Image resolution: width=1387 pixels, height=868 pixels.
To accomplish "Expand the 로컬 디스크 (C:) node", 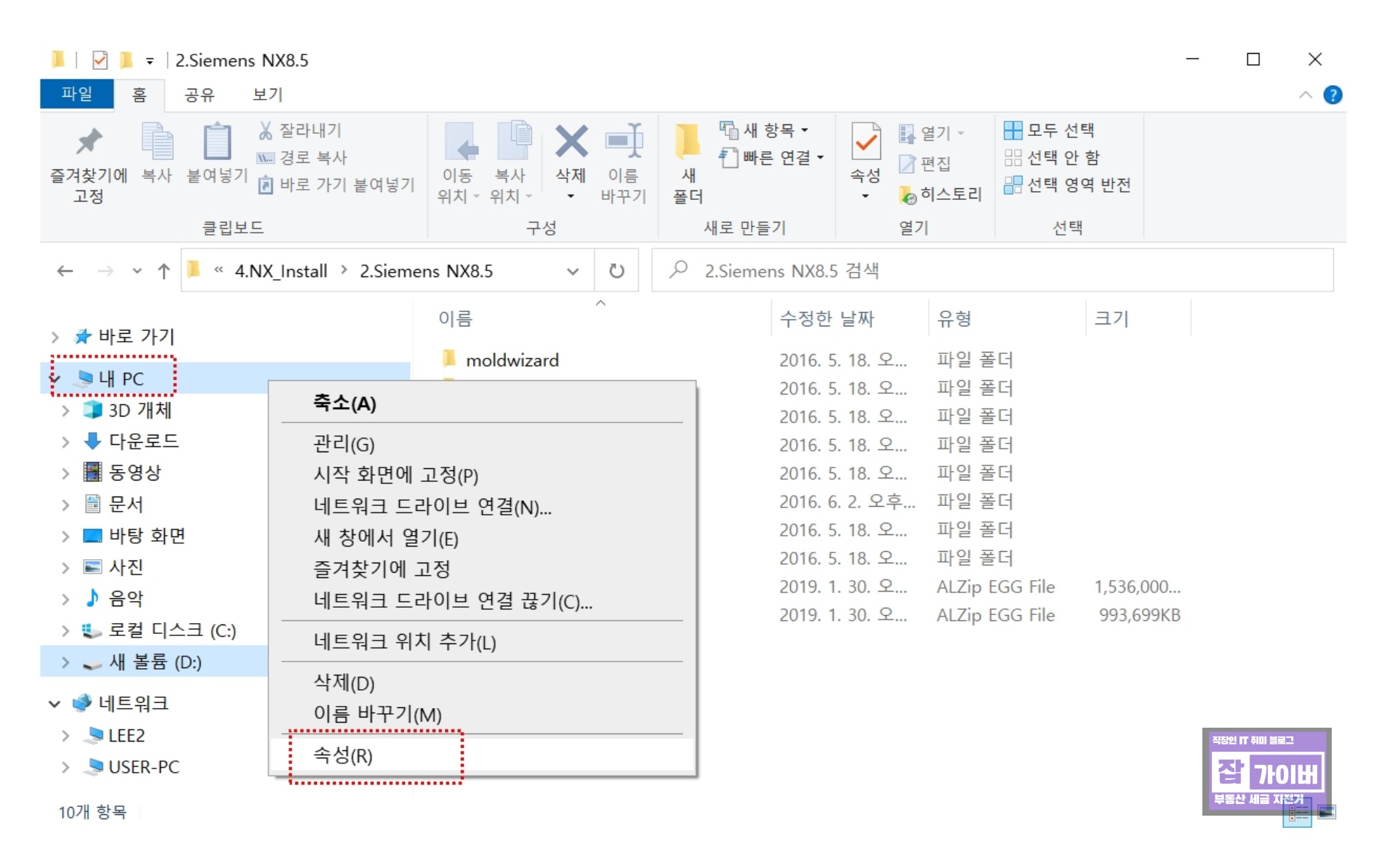I will [x=65, y=631].
